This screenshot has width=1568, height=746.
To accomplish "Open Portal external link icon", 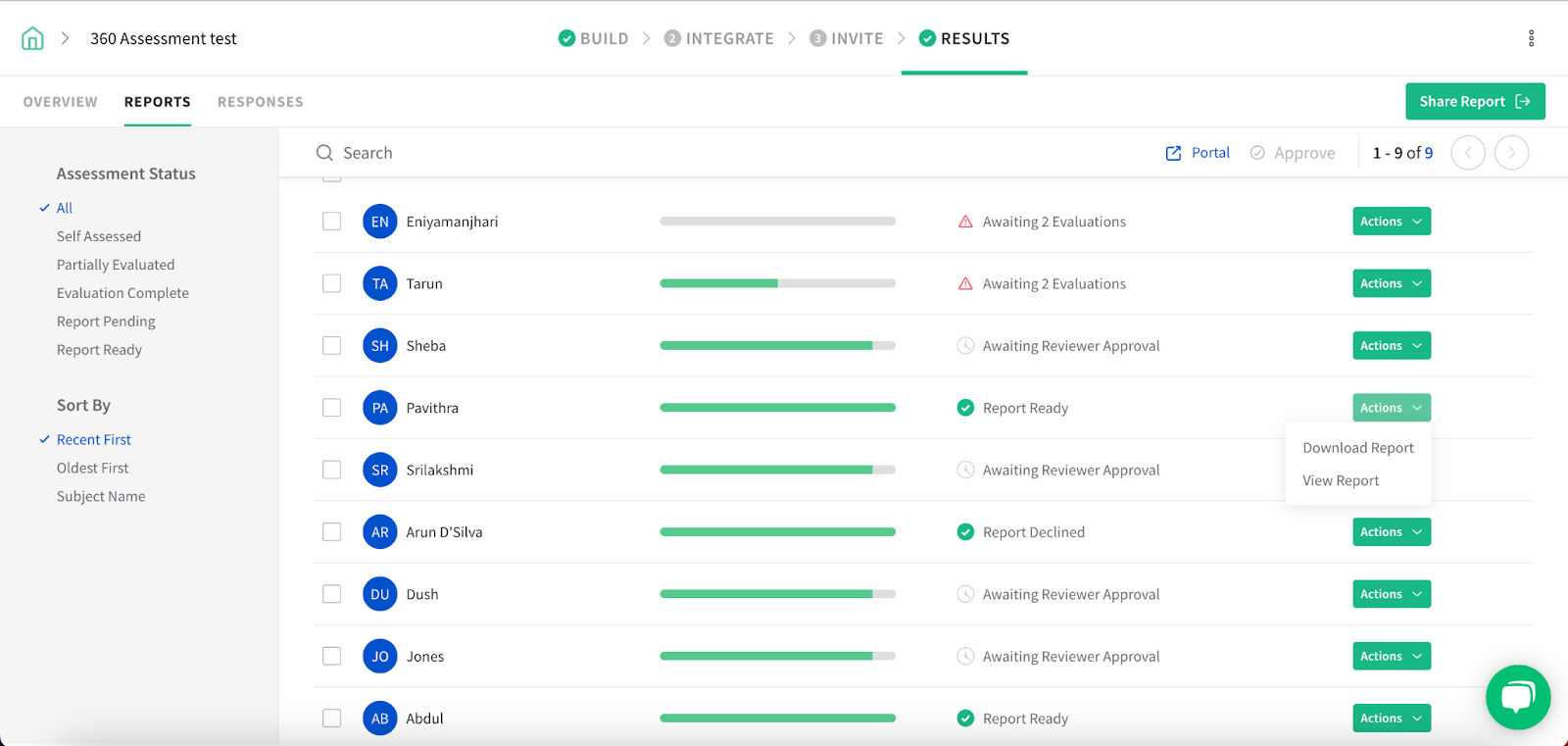I will tap(1173, 153).
